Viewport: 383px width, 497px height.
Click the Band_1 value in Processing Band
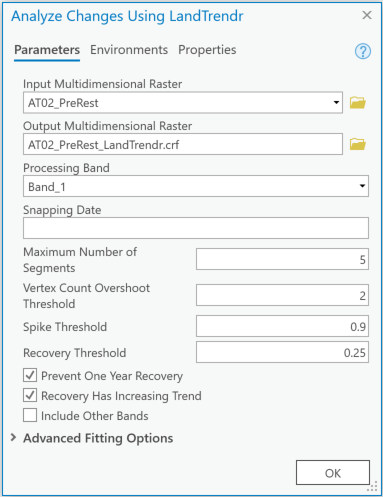coord(47,187)
